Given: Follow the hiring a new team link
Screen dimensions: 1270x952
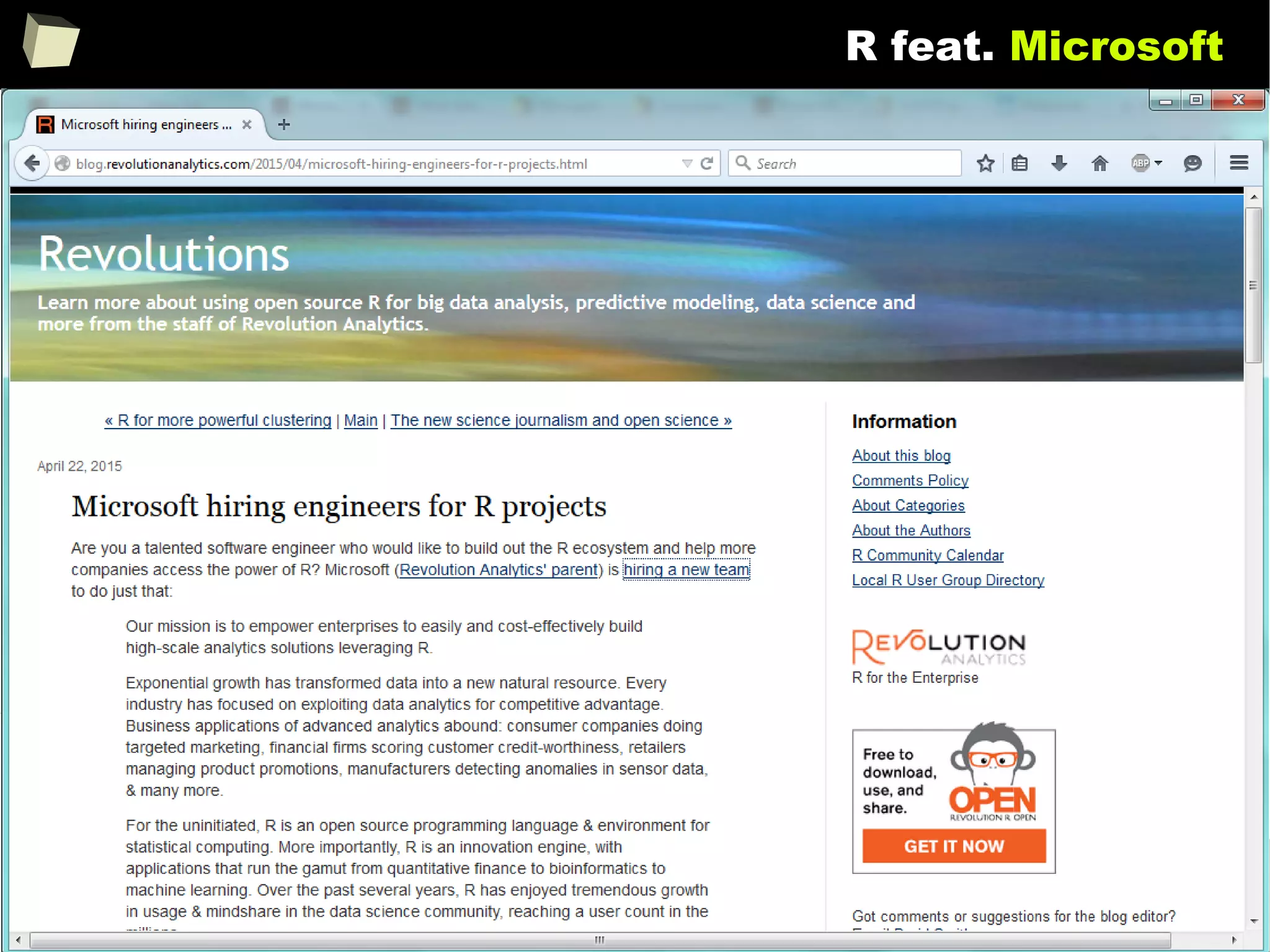Looking at the screenshot, I should [686, 570].
